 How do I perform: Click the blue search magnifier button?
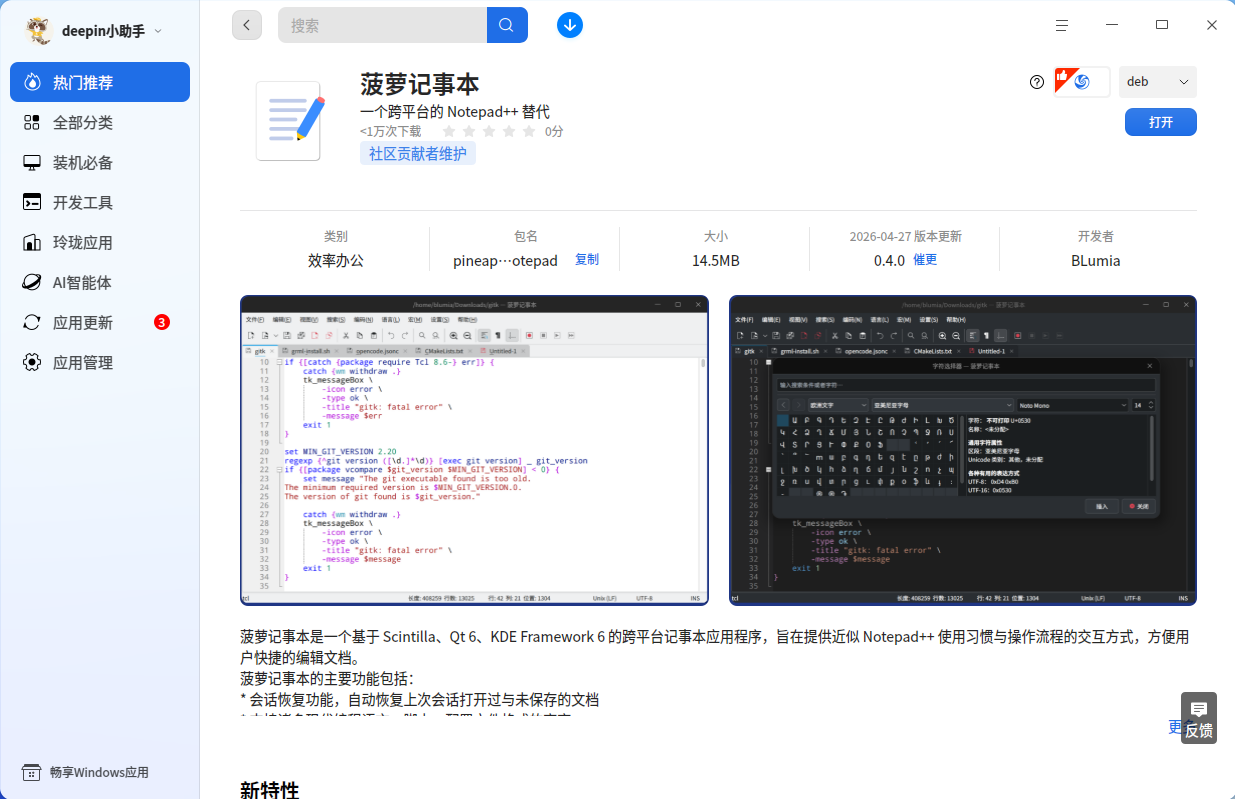[507, 25]
